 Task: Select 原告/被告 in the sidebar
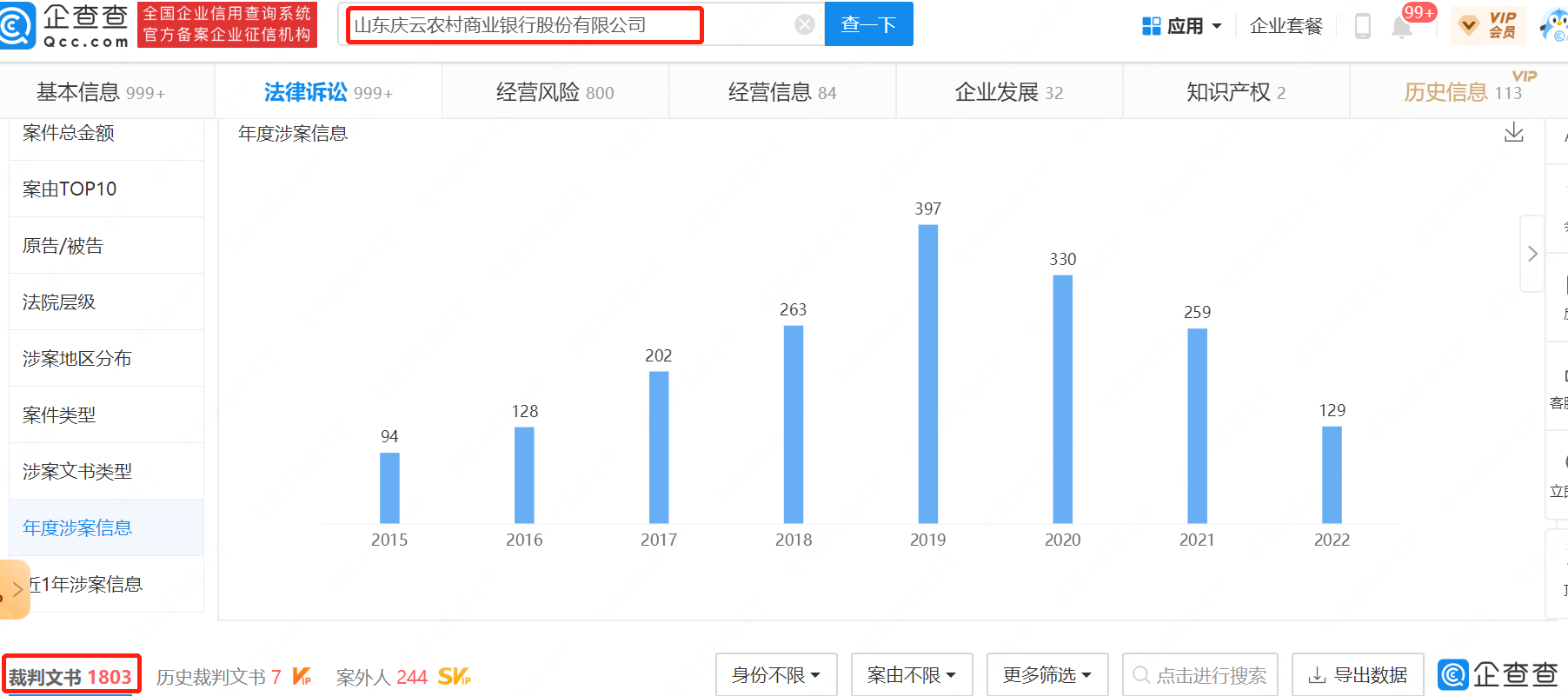[x=106, y=245]
